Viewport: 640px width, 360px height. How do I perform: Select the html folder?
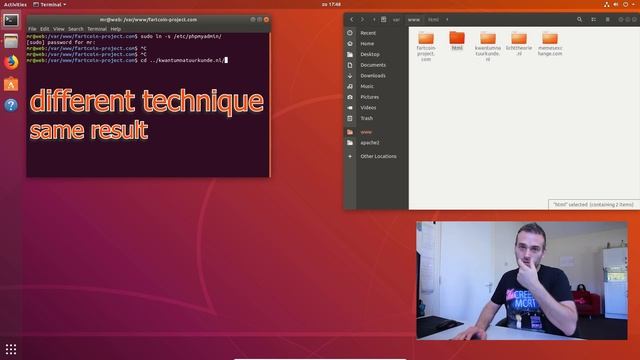pyautogui.click(x=457, y=40)
